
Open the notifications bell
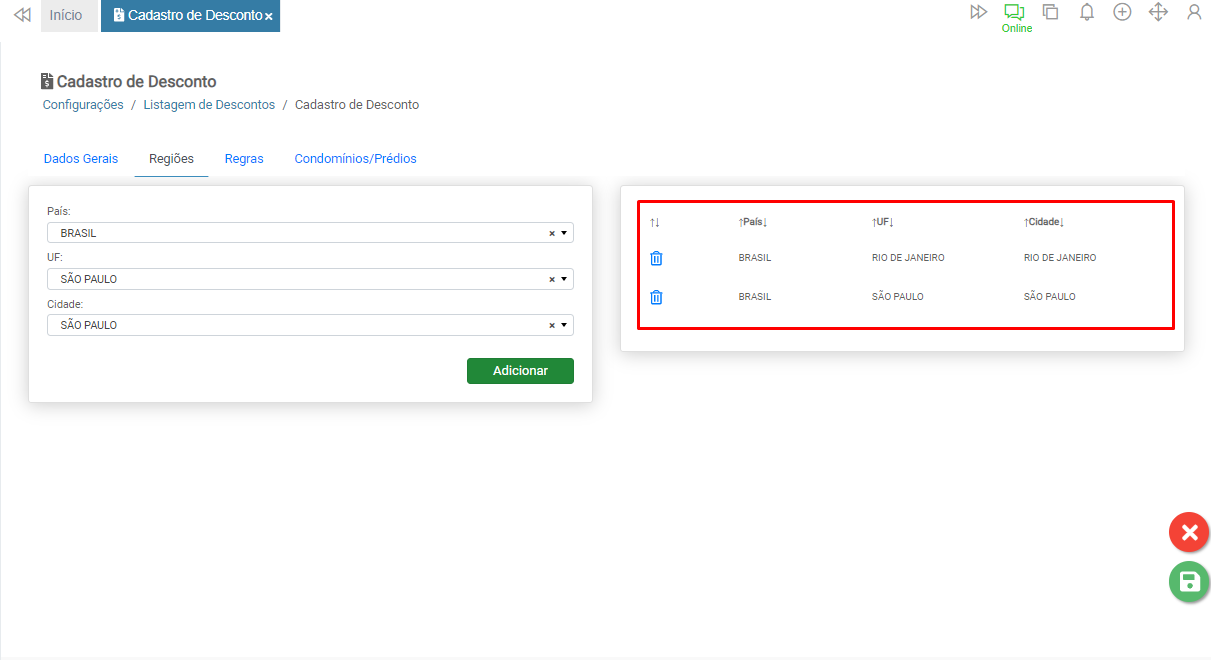click(1087, 13)
